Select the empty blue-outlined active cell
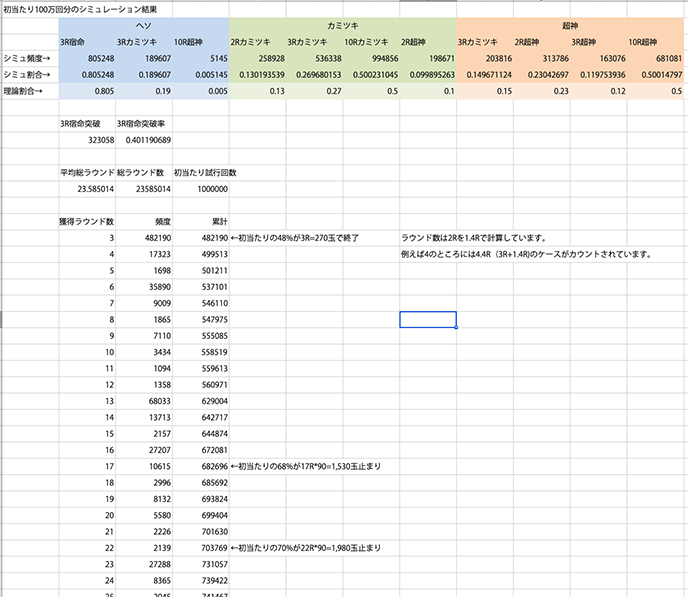This screenshot has width=688, height=597. coord(428,319)
